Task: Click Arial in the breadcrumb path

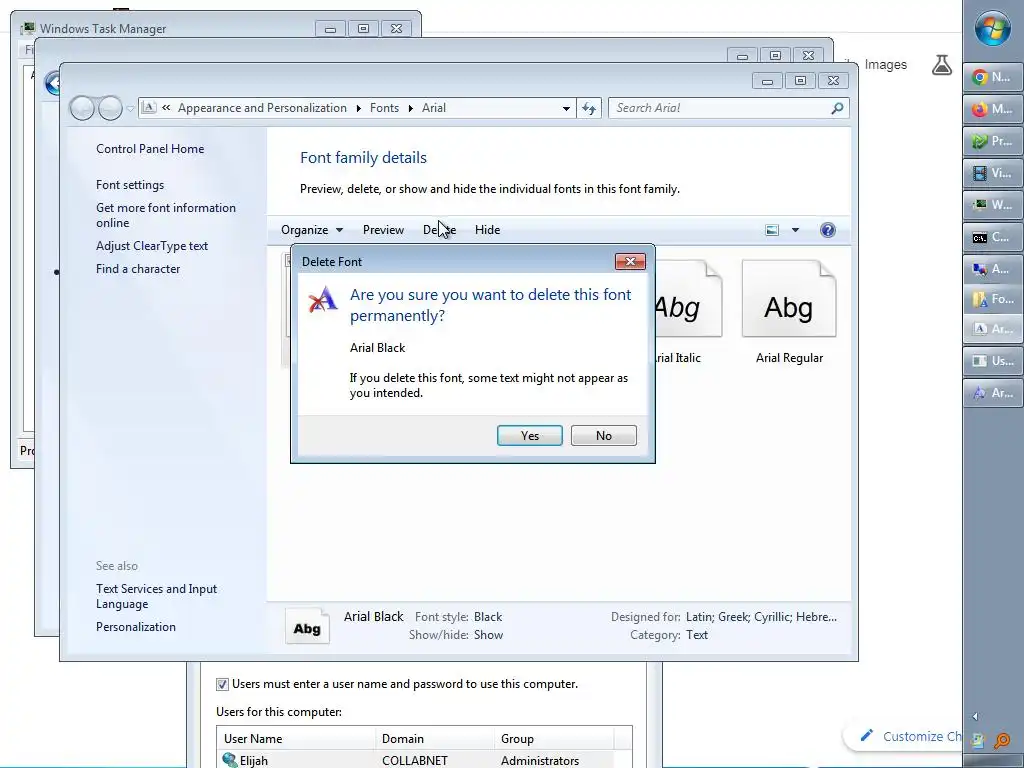Action: tap(434, 108)
